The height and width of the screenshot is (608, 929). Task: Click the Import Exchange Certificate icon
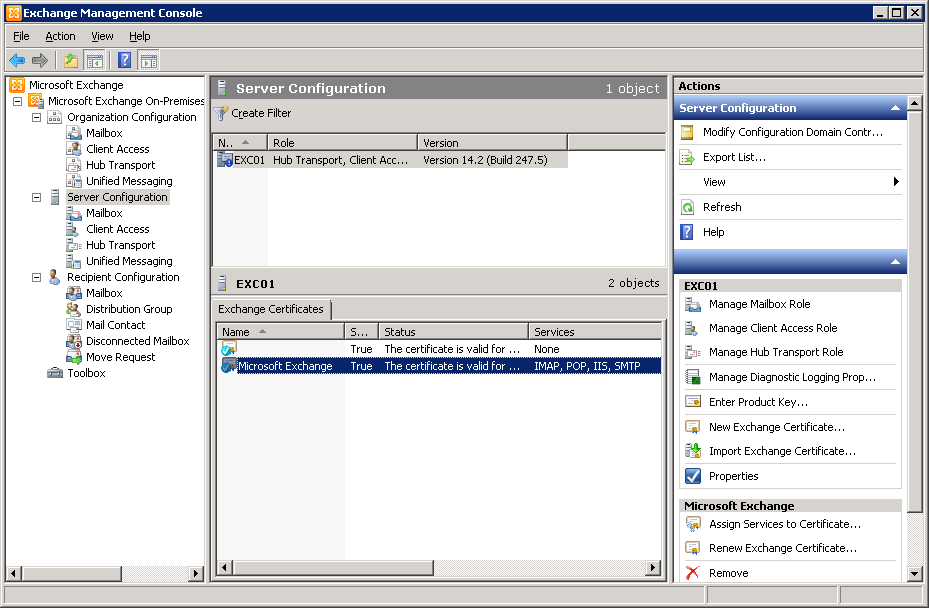(x=693, y=451)
